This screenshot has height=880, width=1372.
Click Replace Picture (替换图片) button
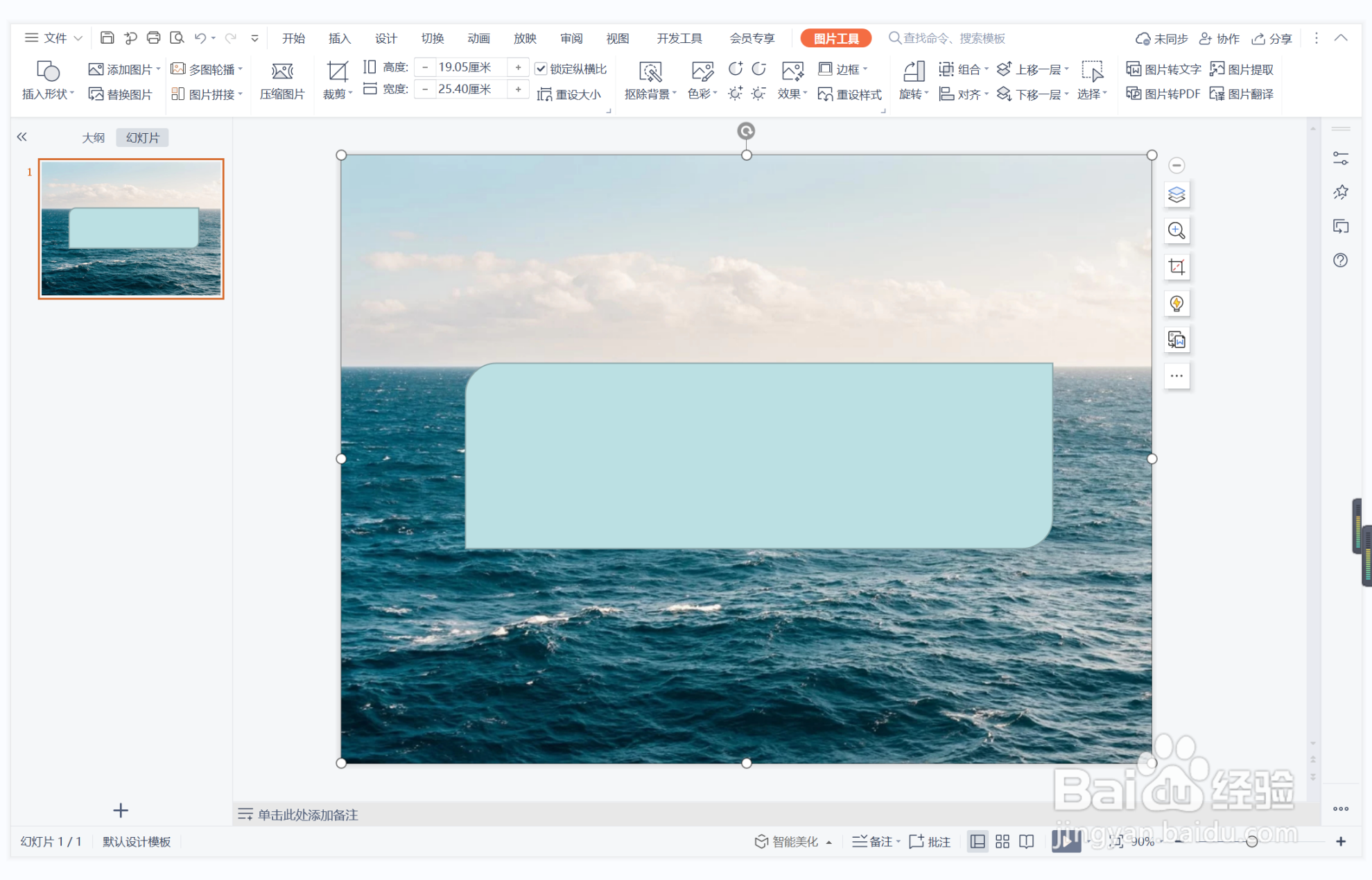click(121, 94)
